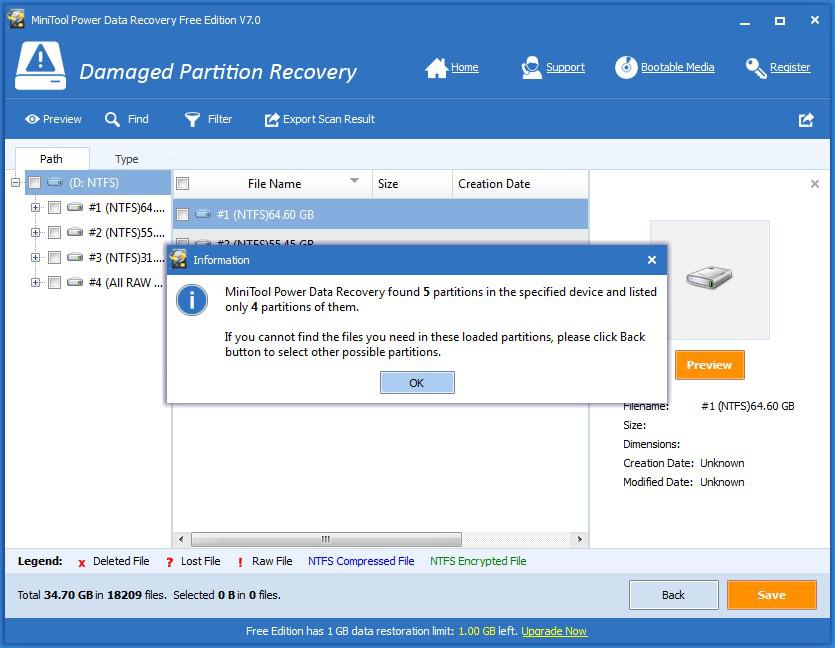
Task: Click the drive icon of #3 (NTFS)31 tree node
Action: pos(75,257)
